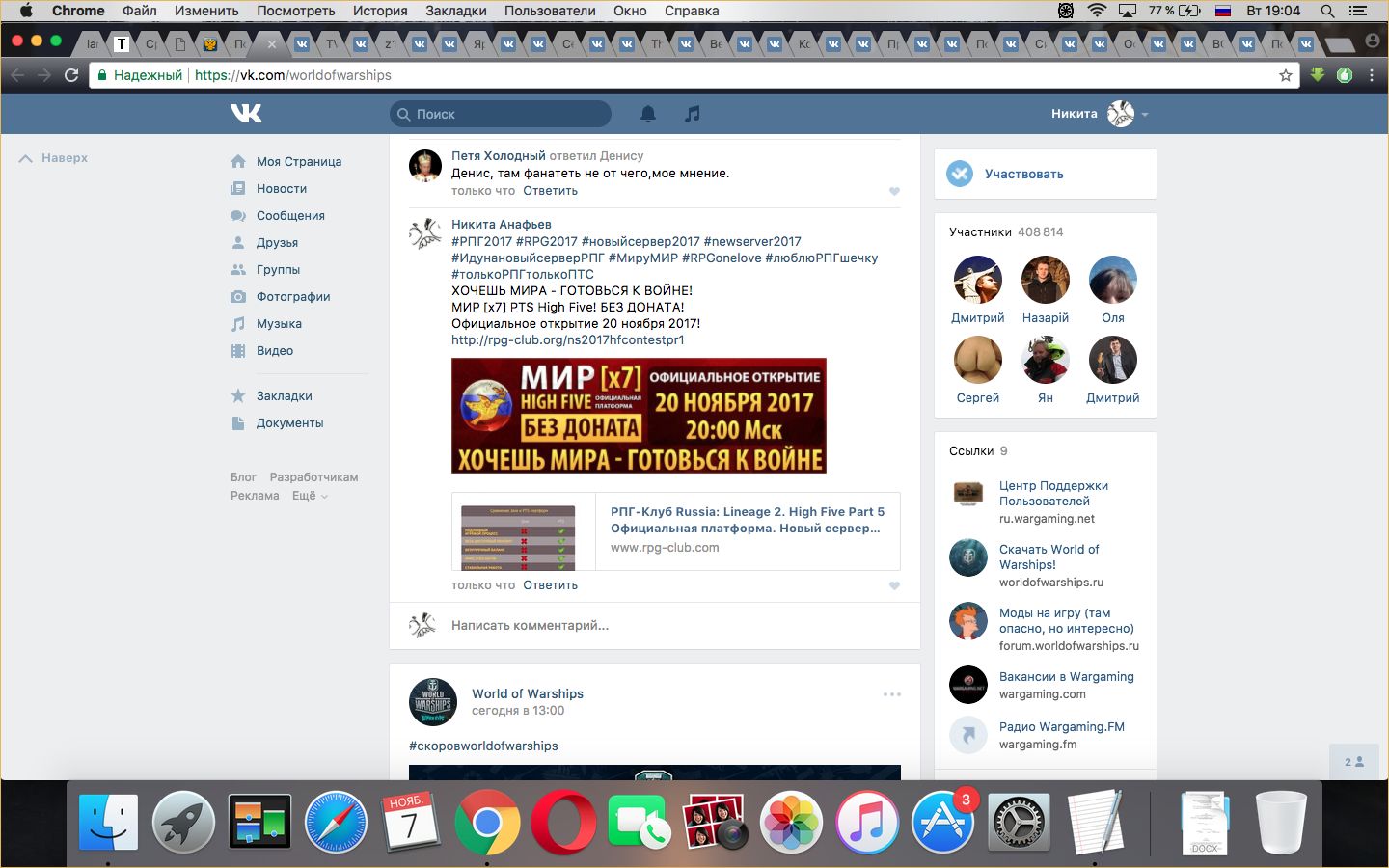Screen dimensions: 1389x868
Task: Click the Фотографии camera icon
Action: pos(238,296)
